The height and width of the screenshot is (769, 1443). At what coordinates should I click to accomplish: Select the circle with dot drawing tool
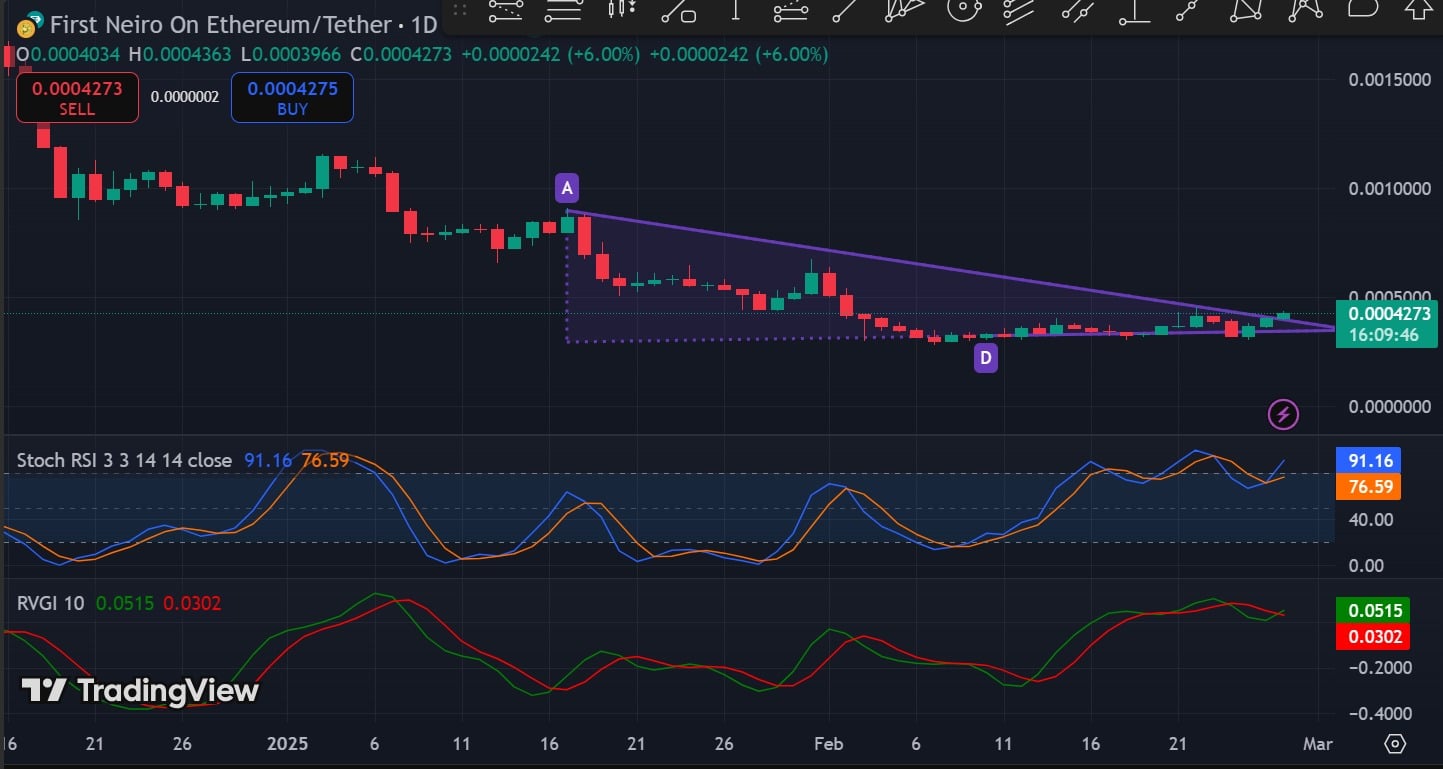pyautogui.click(x=961, y=10)
